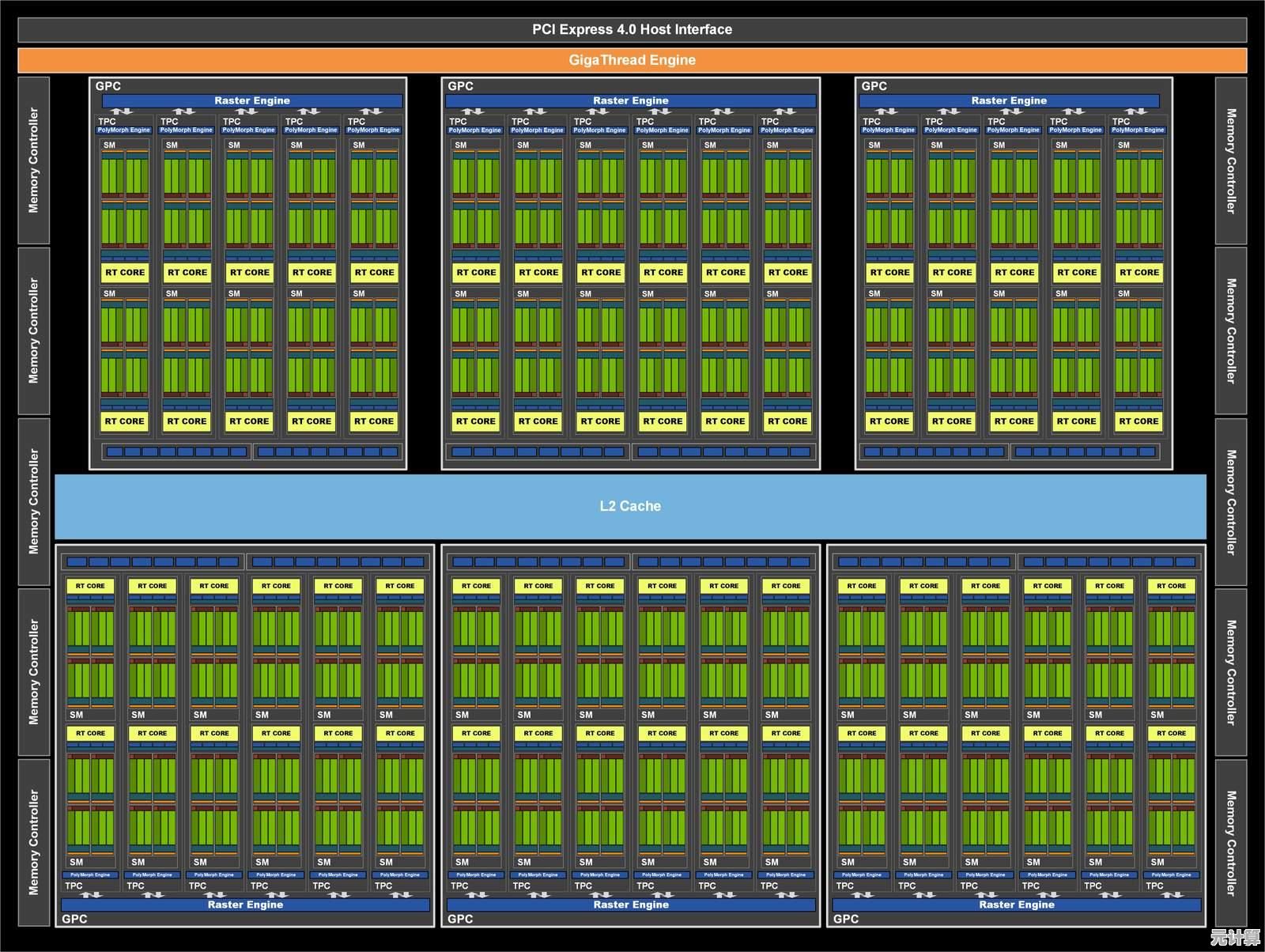Click Raster Engine bar in bottom-middle GPC
1265x952 pixels.
[630, 905]
